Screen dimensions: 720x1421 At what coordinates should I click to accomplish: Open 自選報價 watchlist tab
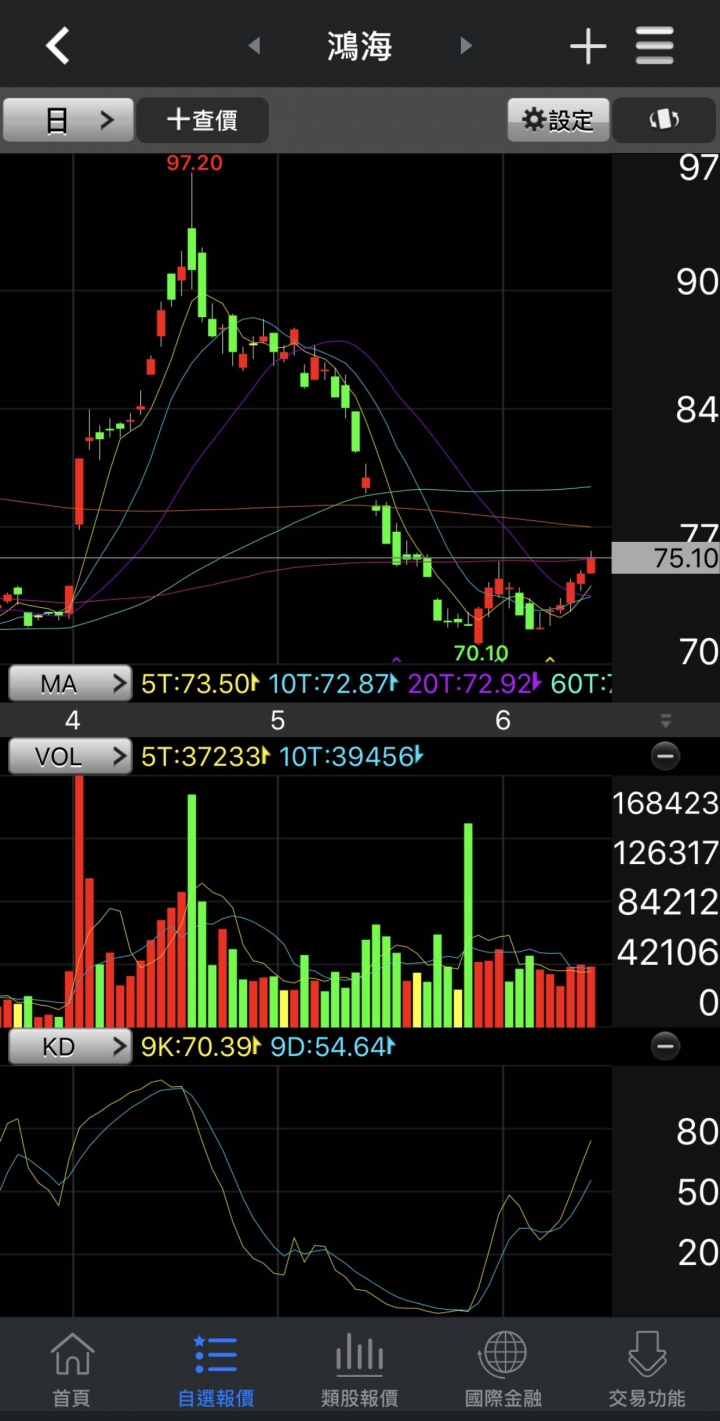click(216, 1370)
